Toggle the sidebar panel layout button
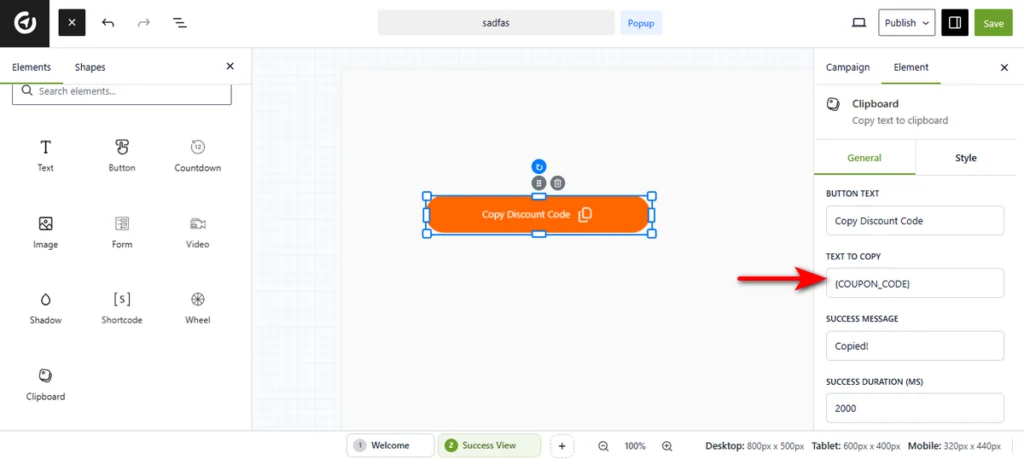The height and width of the screenshot is (459, 1024). [x=954, y=22]
